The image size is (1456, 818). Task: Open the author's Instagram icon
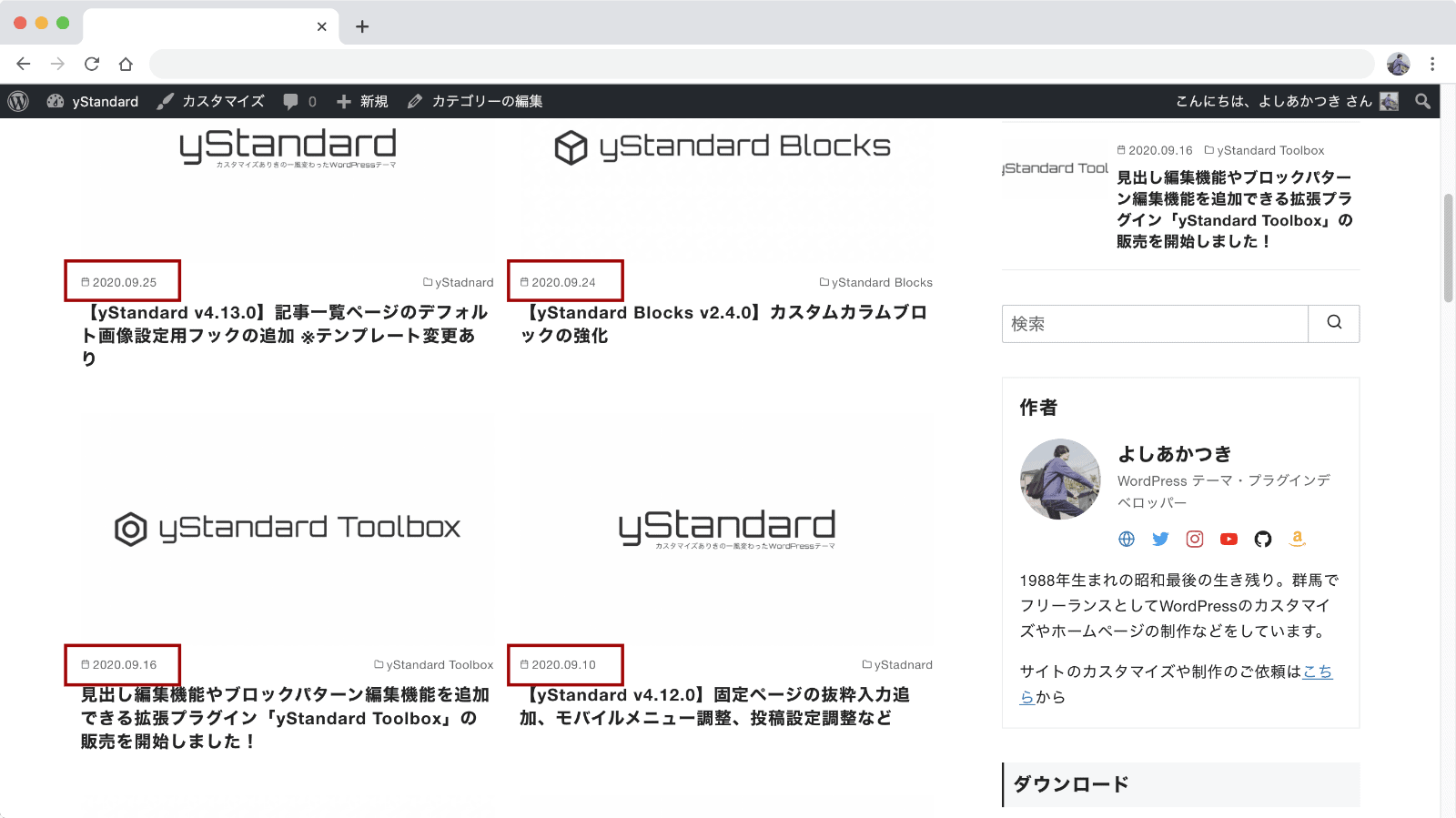pyautogui.click(x=1195, y=539)
